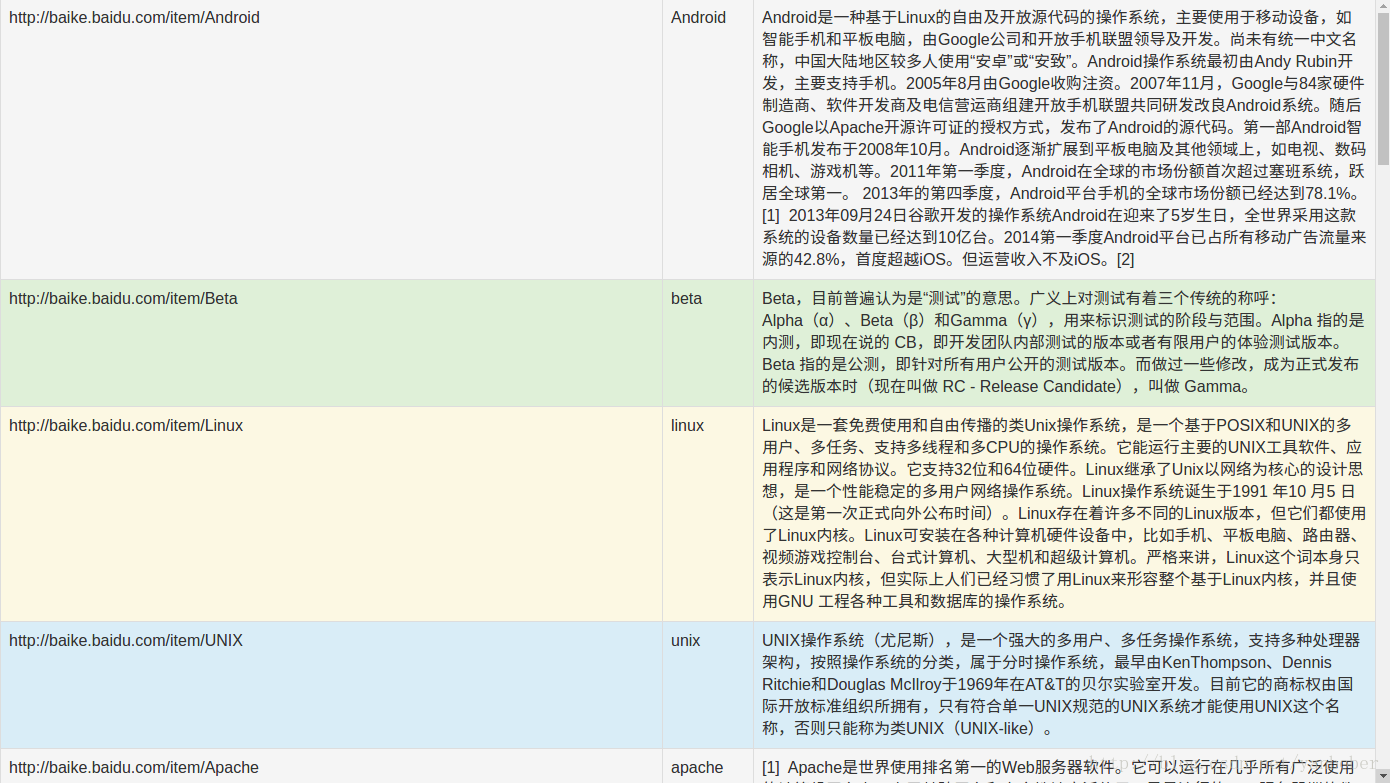Select the 'beta' title cell
The width and height of the screenshot is (1390, 783).
708,343
